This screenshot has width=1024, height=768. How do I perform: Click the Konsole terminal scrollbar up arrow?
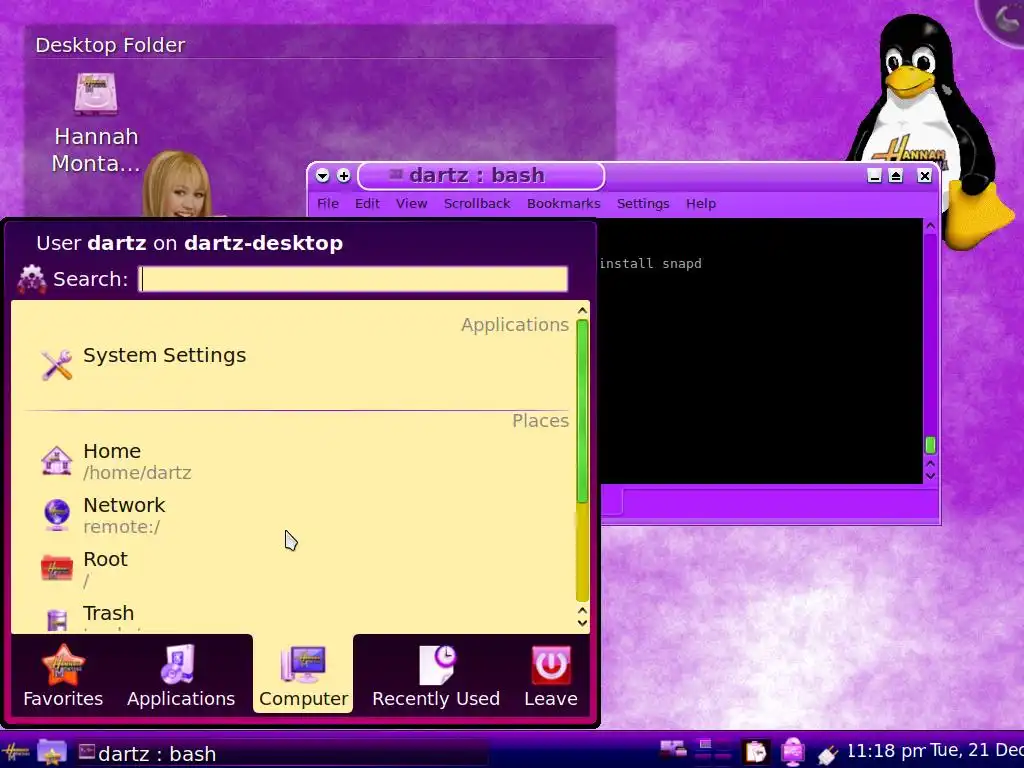tap(931, 226)
